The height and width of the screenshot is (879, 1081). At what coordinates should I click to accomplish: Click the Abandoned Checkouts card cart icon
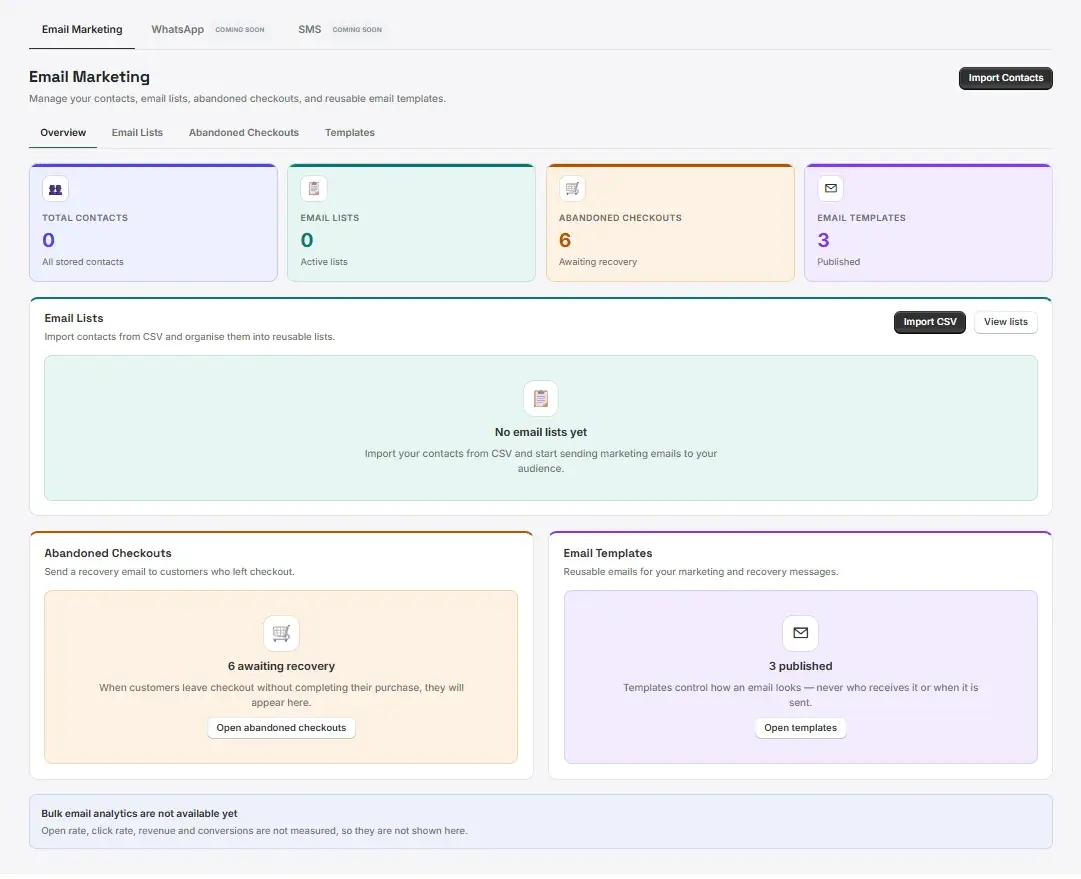pos(572,189)
